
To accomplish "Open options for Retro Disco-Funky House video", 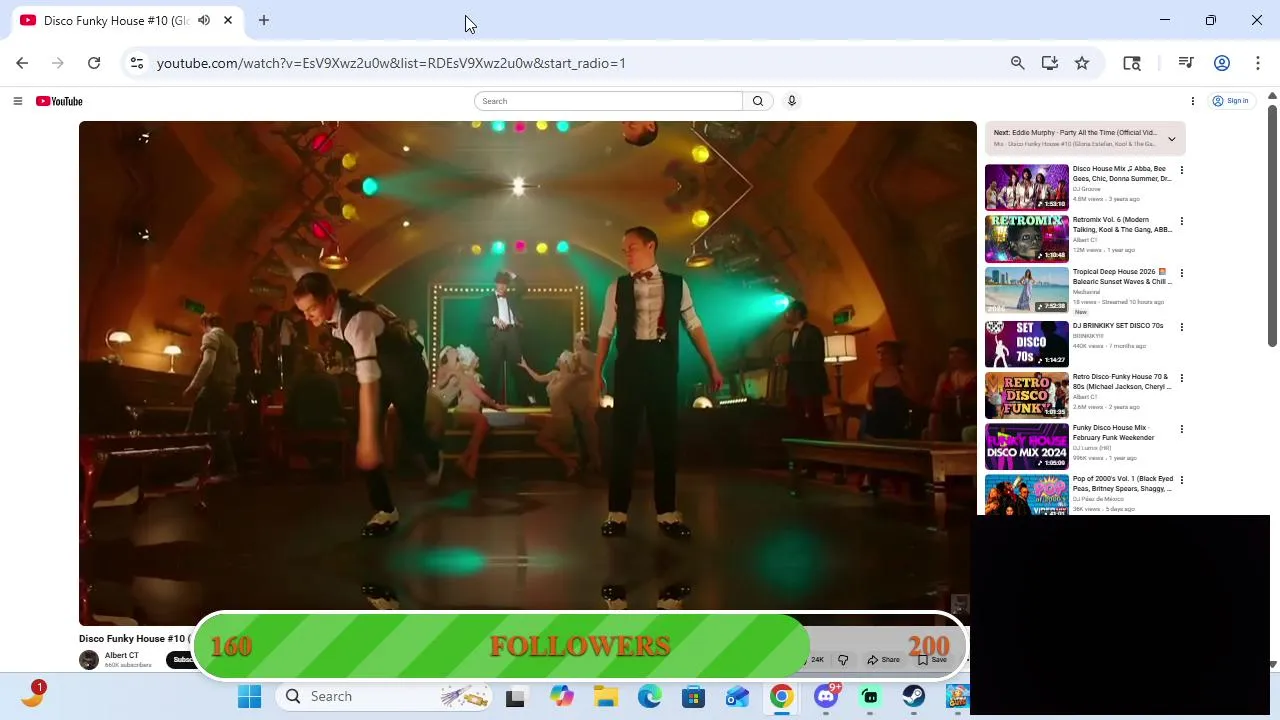I will (1181, 378).
